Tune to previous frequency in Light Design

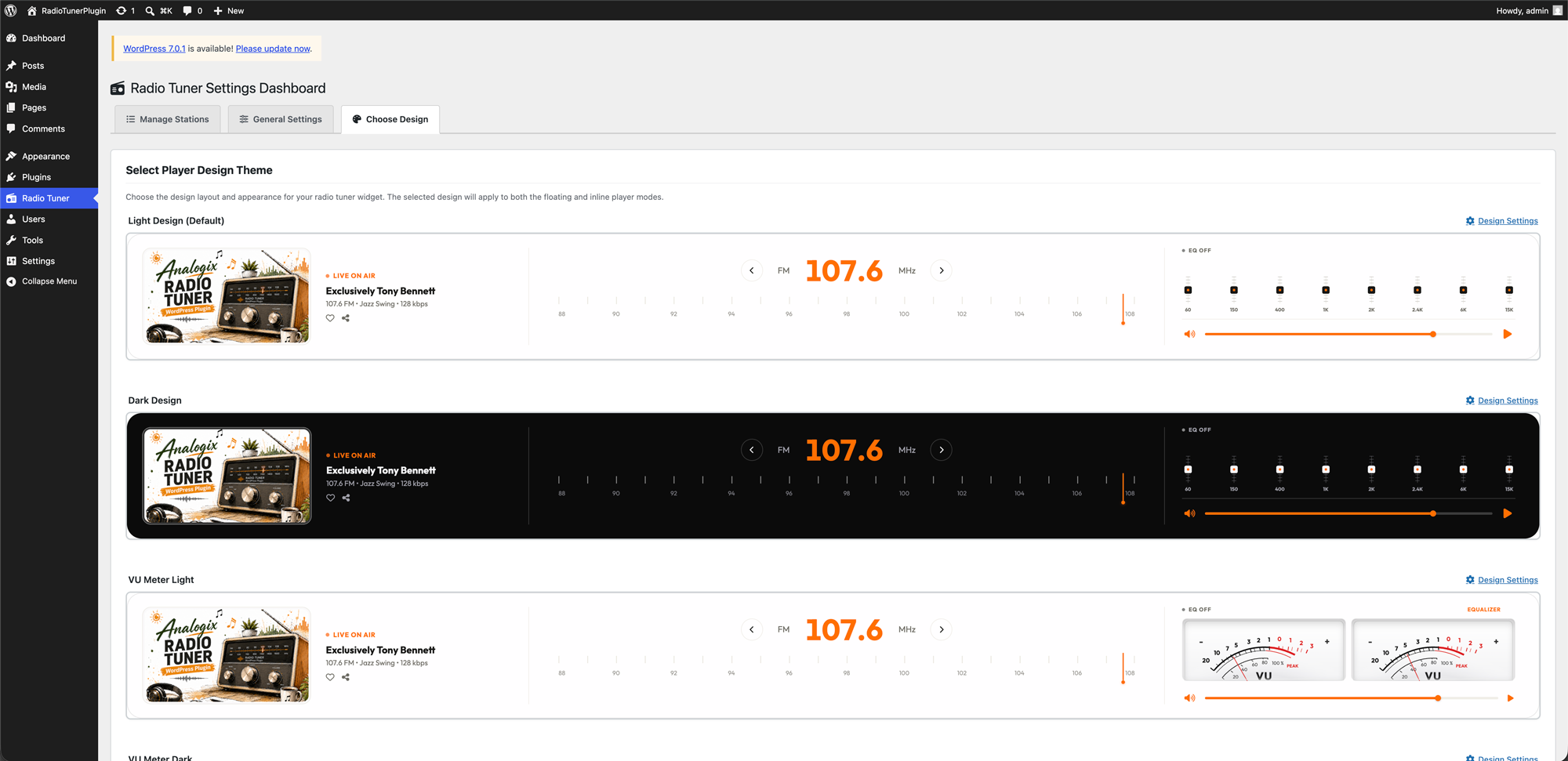pyautogui.click(x=752, y=270)
